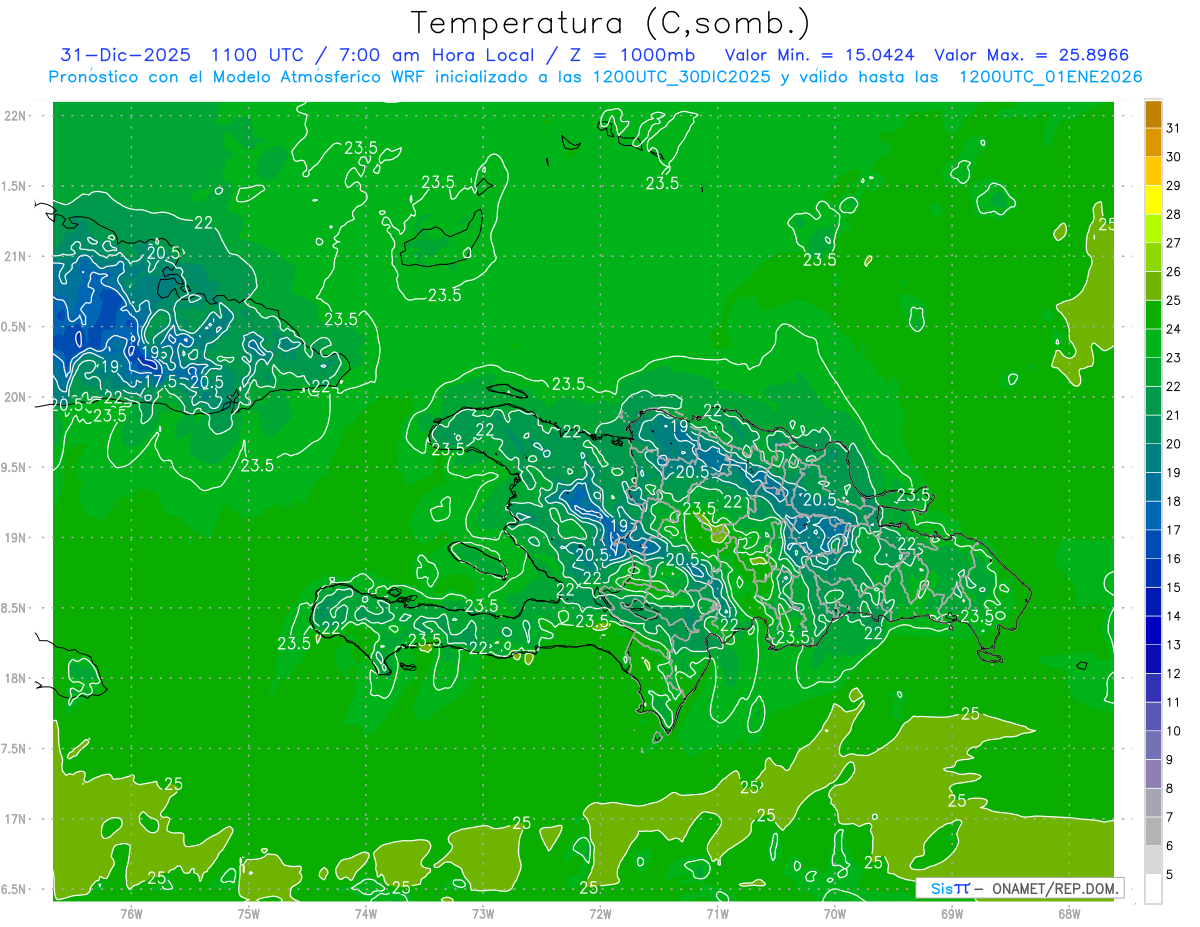Click the time label '1100 UTC'
The image size is (1200, 927).
tap(258, 55)
